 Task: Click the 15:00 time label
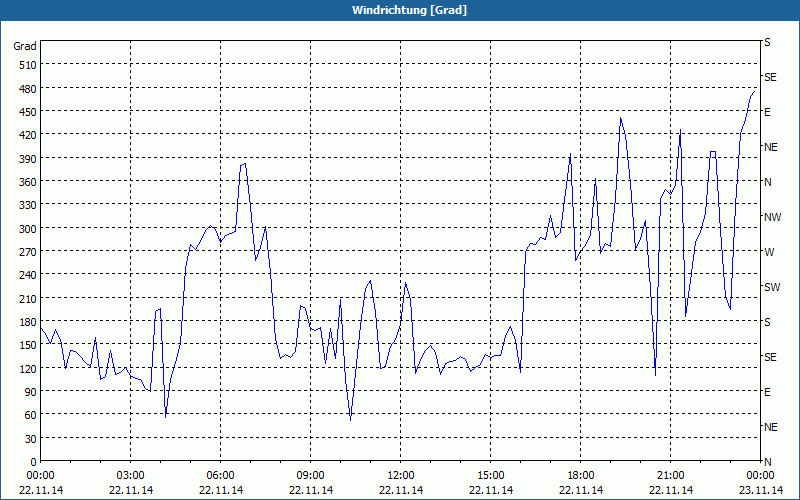(x=491, y=476)
